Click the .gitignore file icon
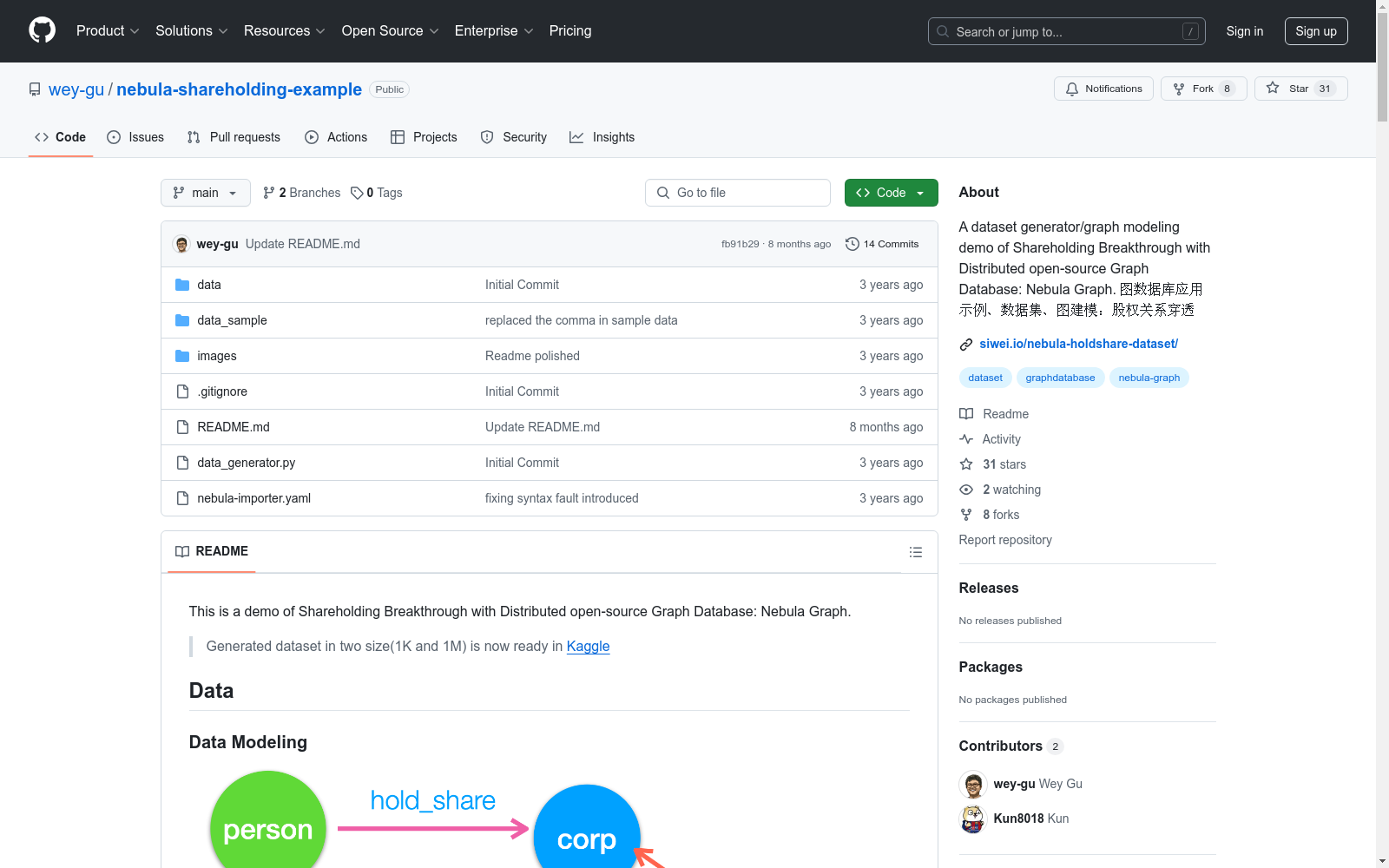Screen dimensions: 1389x868 click(x=182, y=391)
